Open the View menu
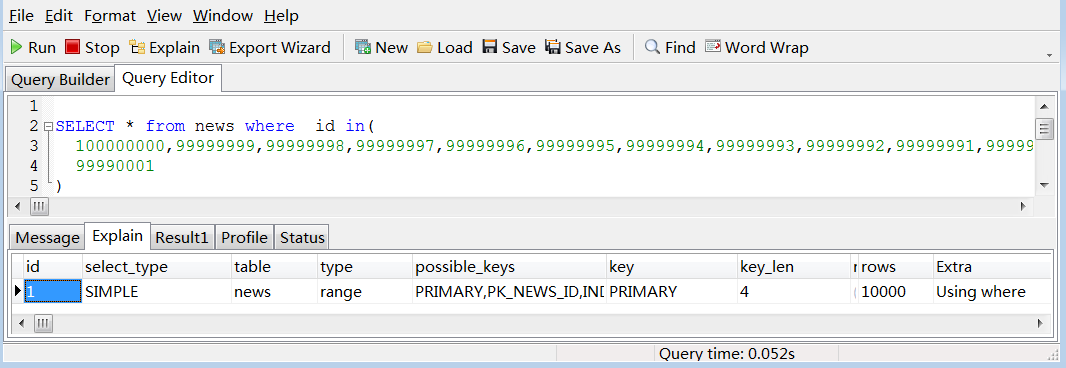 coord(164,16)
